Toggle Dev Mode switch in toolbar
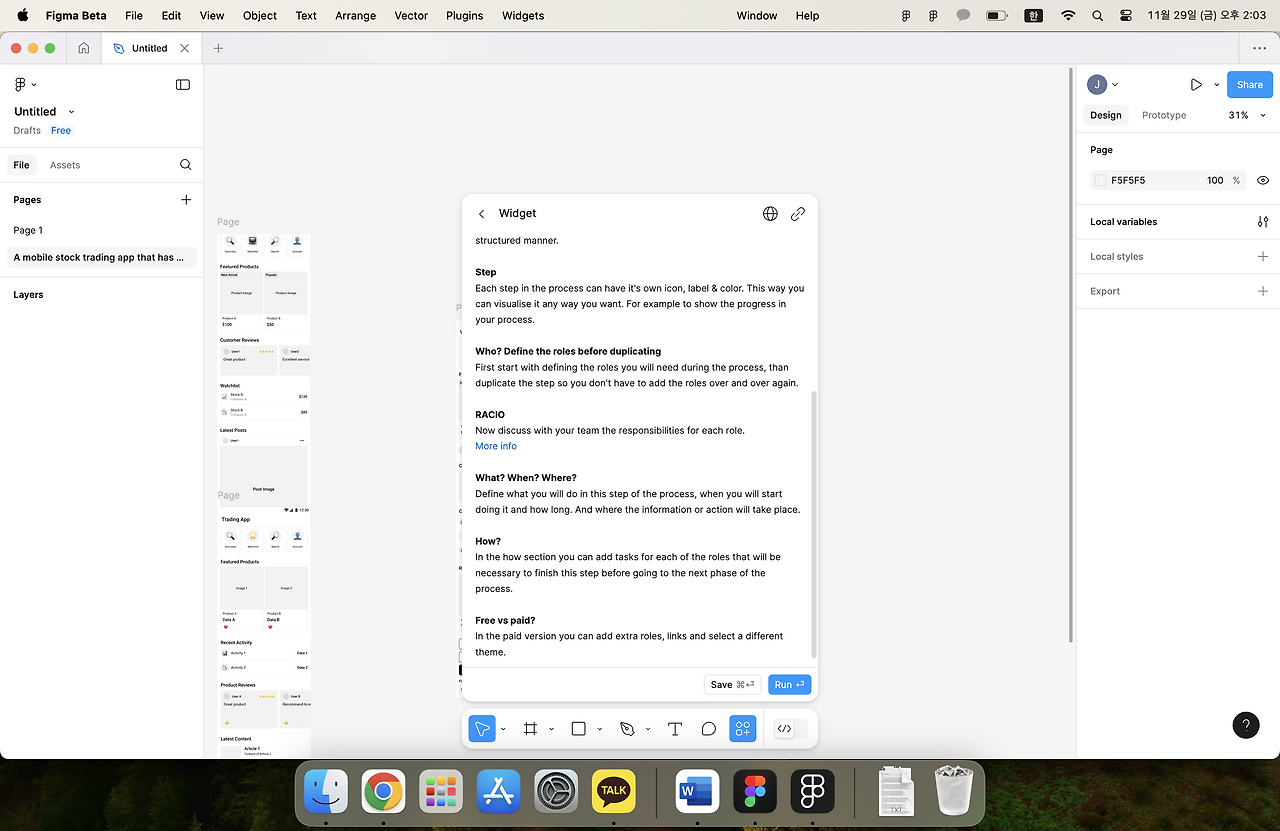Screen dimensions: 1280x831 791,729
